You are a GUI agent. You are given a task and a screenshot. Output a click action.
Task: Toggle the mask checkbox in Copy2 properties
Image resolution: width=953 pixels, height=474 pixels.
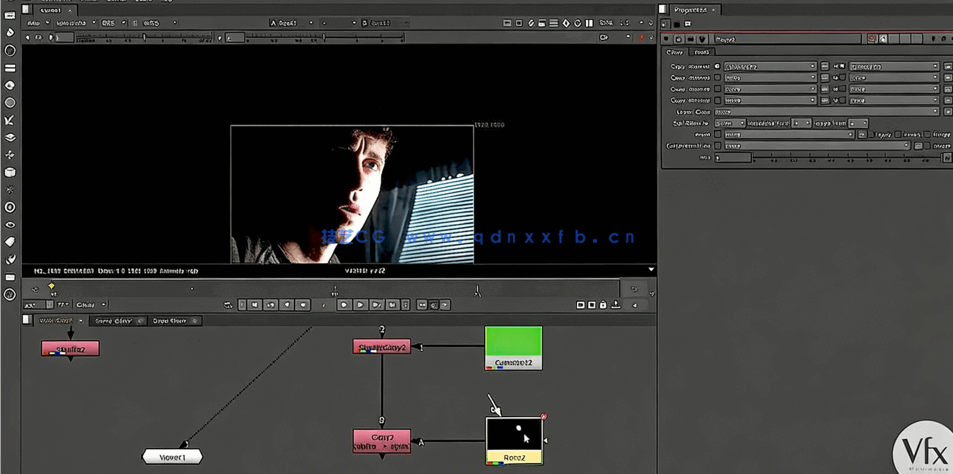(718, 134)
